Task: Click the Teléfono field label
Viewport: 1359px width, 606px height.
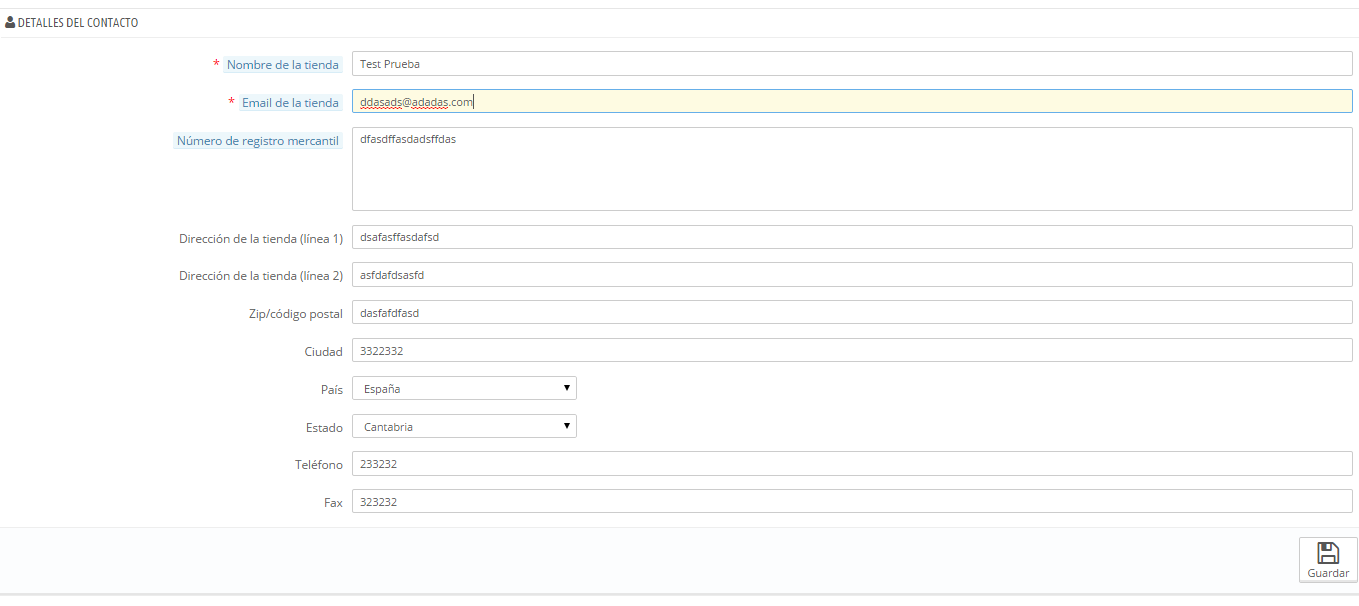Action: pos(318,465)
